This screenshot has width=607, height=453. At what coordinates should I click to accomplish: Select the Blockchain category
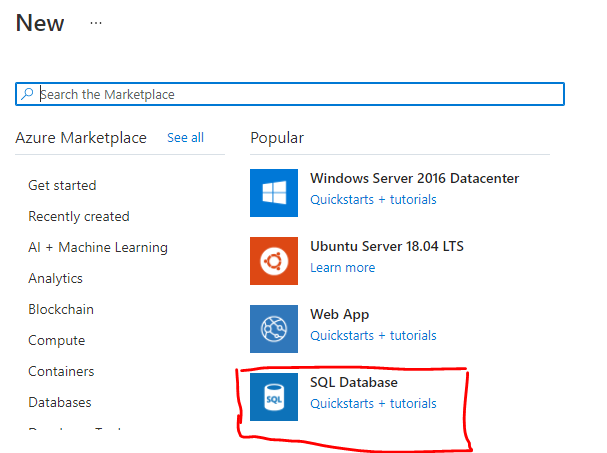click(x=61, y=309)
